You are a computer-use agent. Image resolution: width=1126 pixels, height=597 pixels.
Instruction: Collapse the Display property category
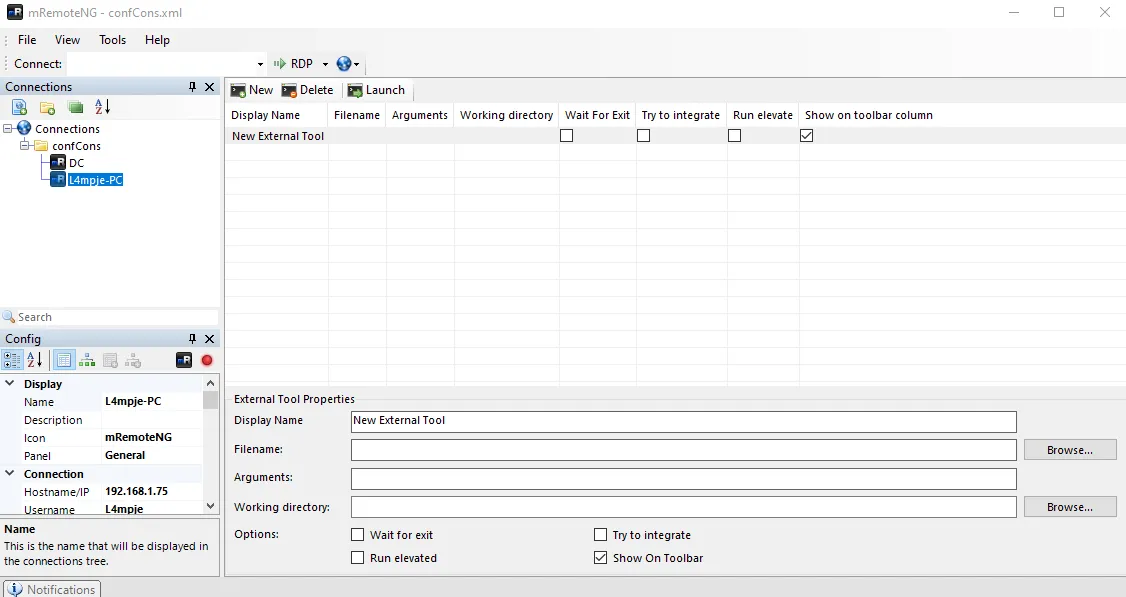click(x=10, y=384)
